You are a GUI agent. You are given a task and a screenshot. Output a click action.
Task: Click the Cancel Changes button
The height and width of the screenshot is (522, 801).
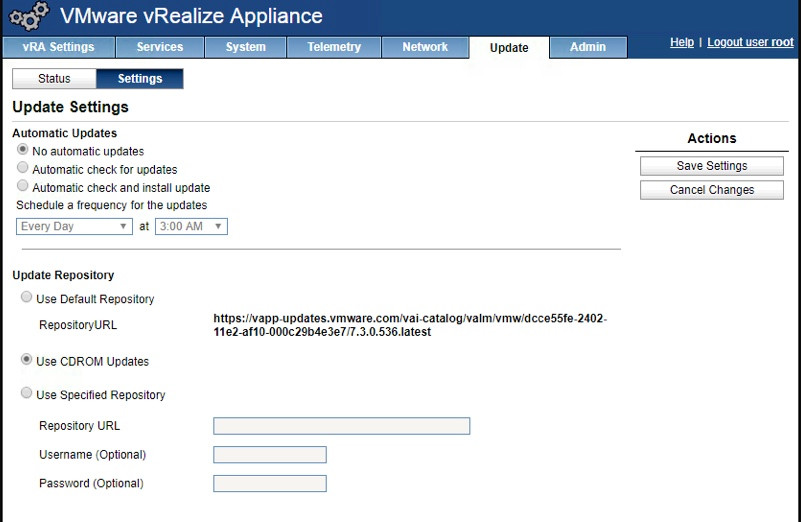[x=712, y=190]
